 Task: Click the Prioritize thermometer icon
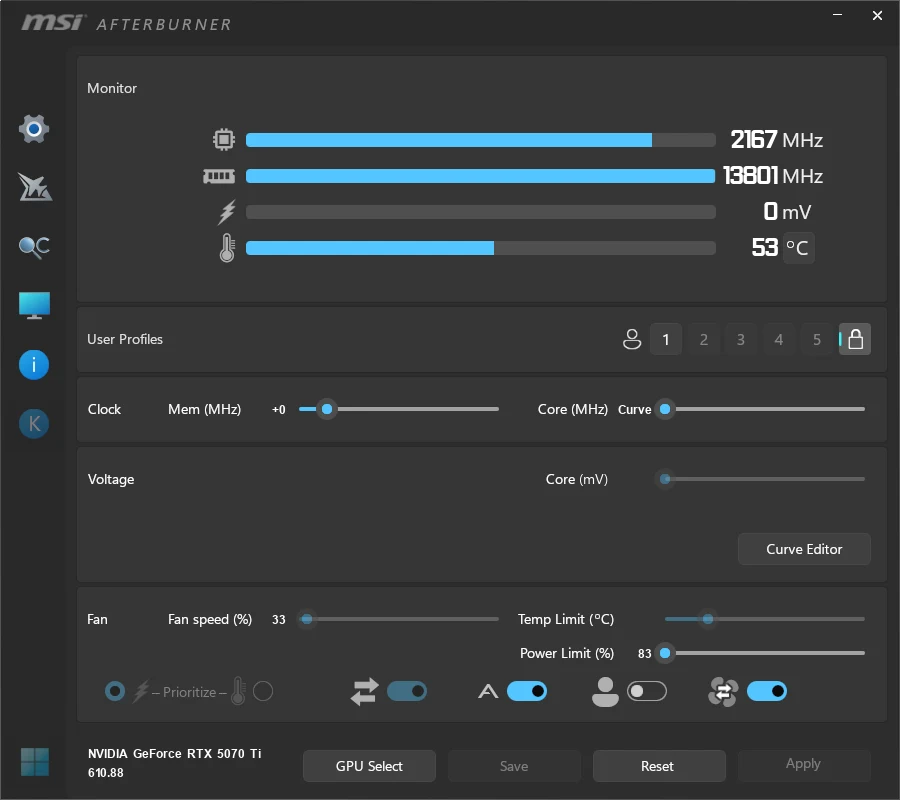click(238, 691)
